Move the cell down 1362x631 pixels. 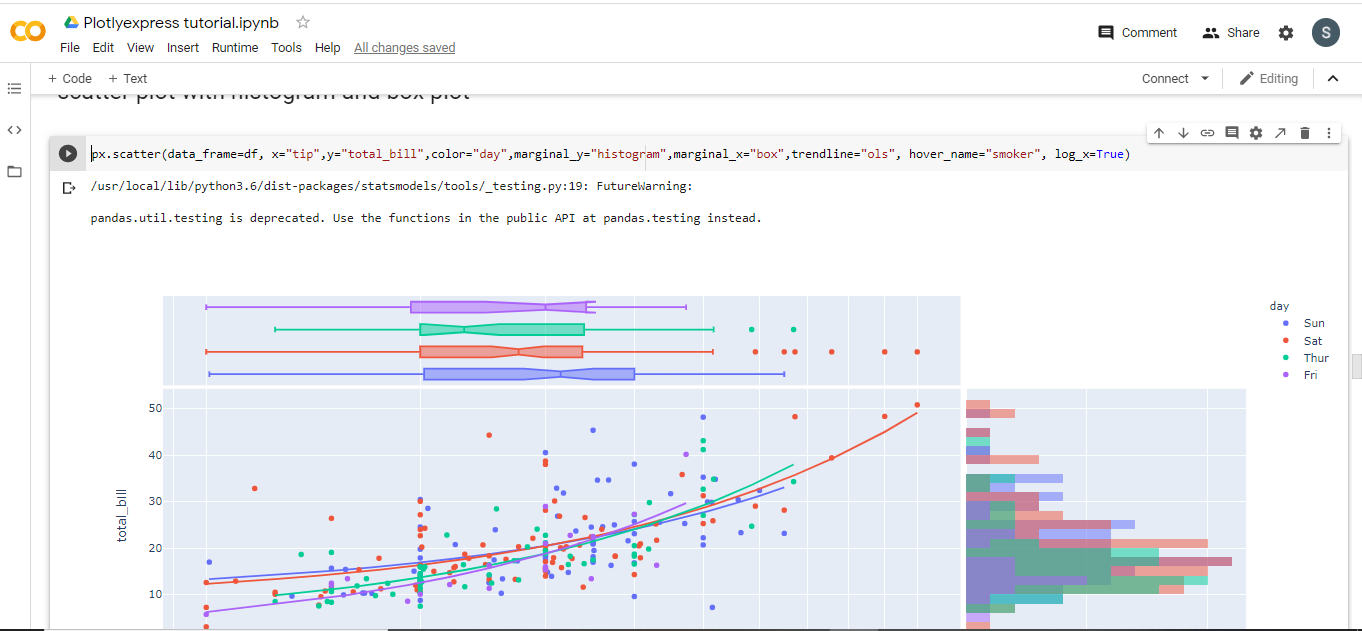click(x=1183, y=133)
